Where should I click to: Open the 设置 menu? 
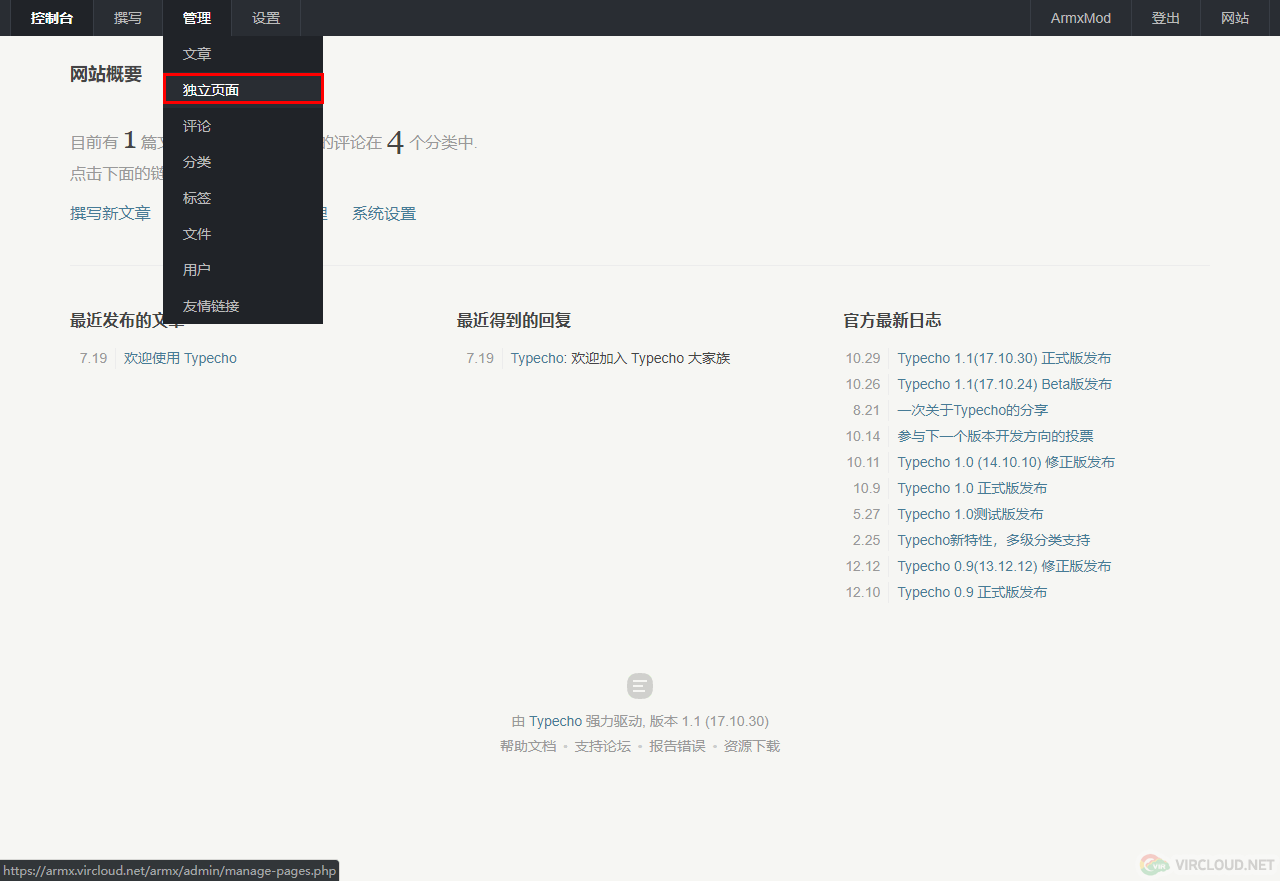266,18
